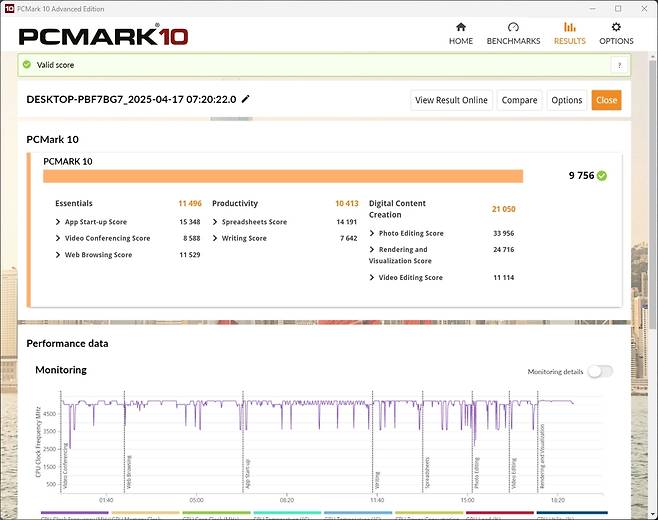Click the orange PCMark 10 score bar
Image resolution: width=658 pixels, height=520 pixels.
tap(283, 176)
